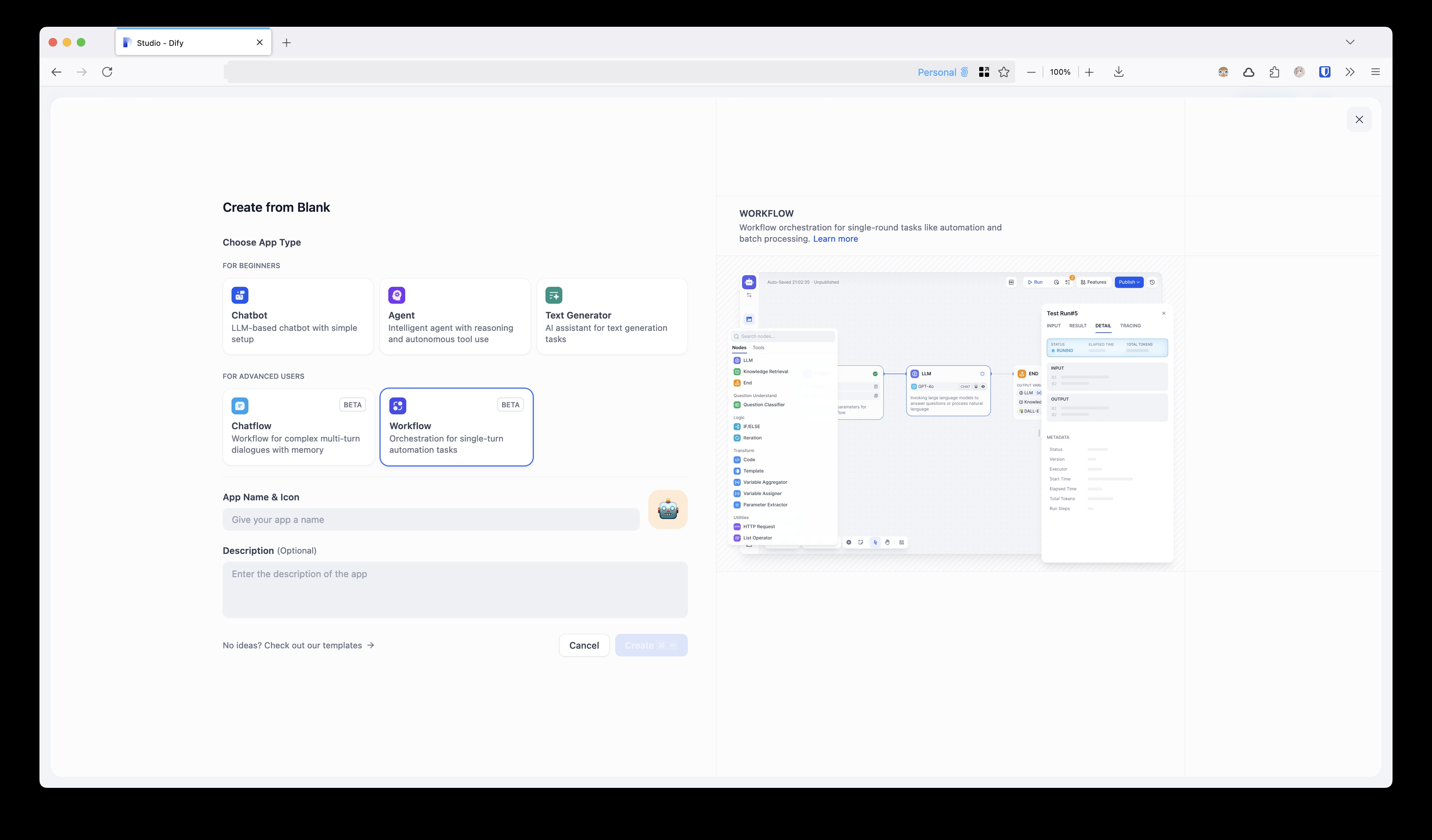Select the Chatflow app type card
1432x840 pixels.
(298, 427)
